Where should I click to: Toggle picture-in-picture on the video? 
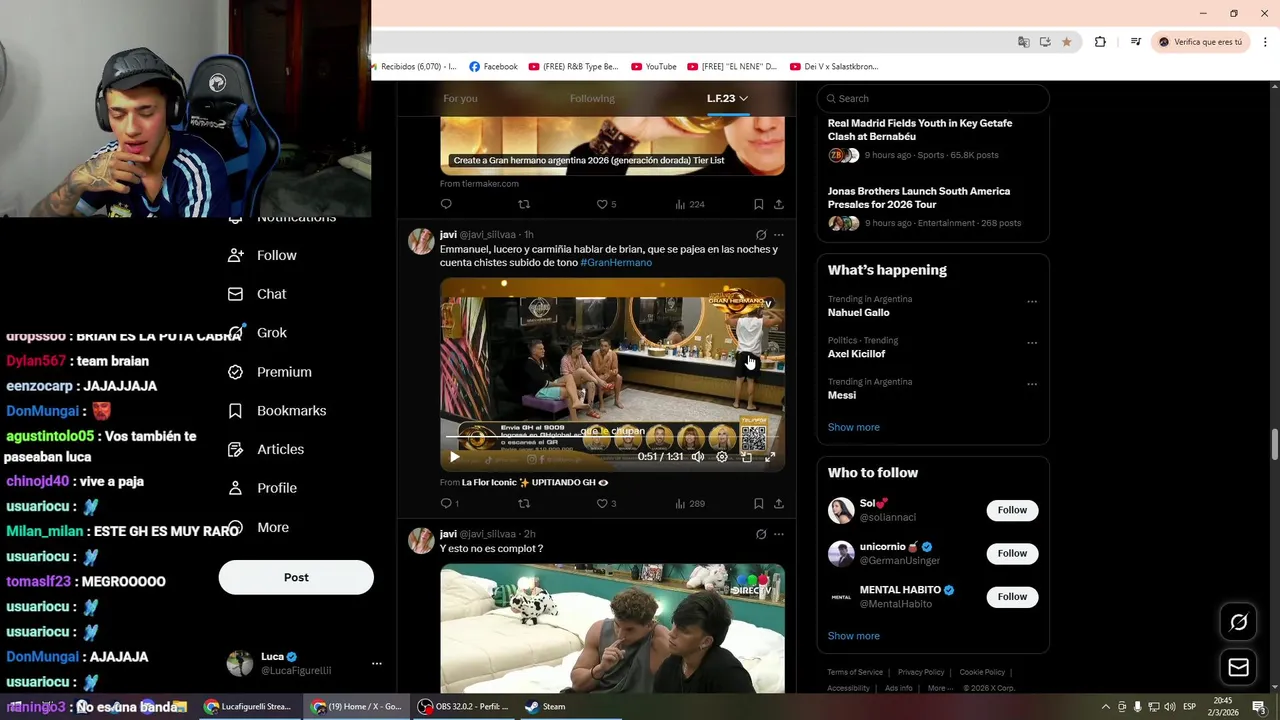pyautogui.click(x=746, y=457)
